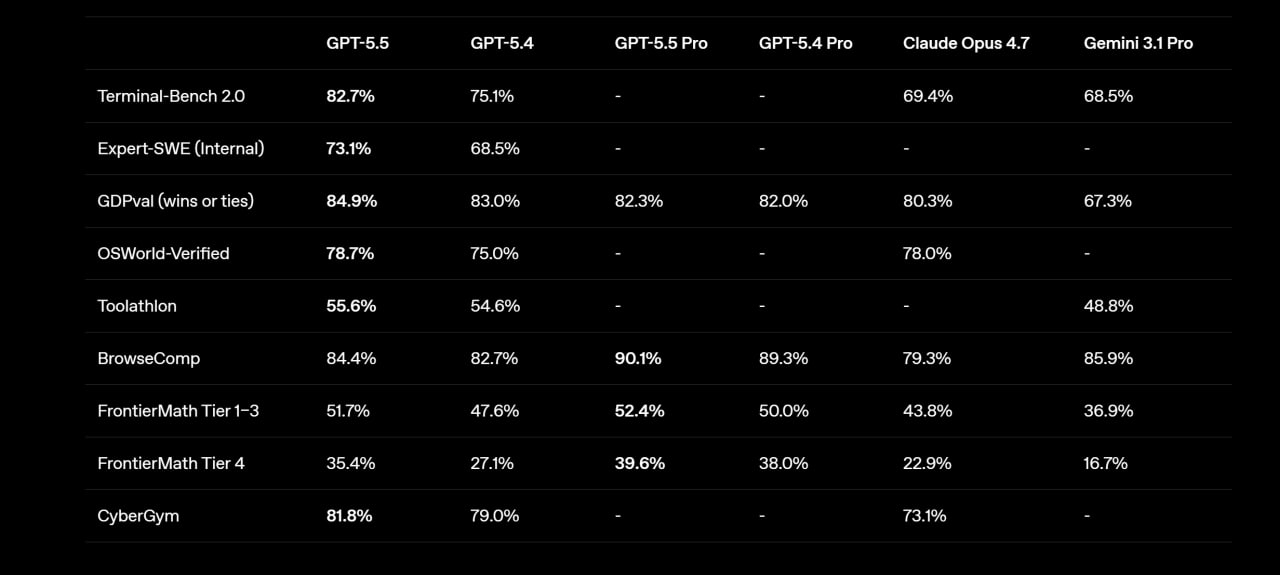1280x575 pixels.
Task: Select the Gemini 3.1 Pro column header
Action: pos(1138,43)
